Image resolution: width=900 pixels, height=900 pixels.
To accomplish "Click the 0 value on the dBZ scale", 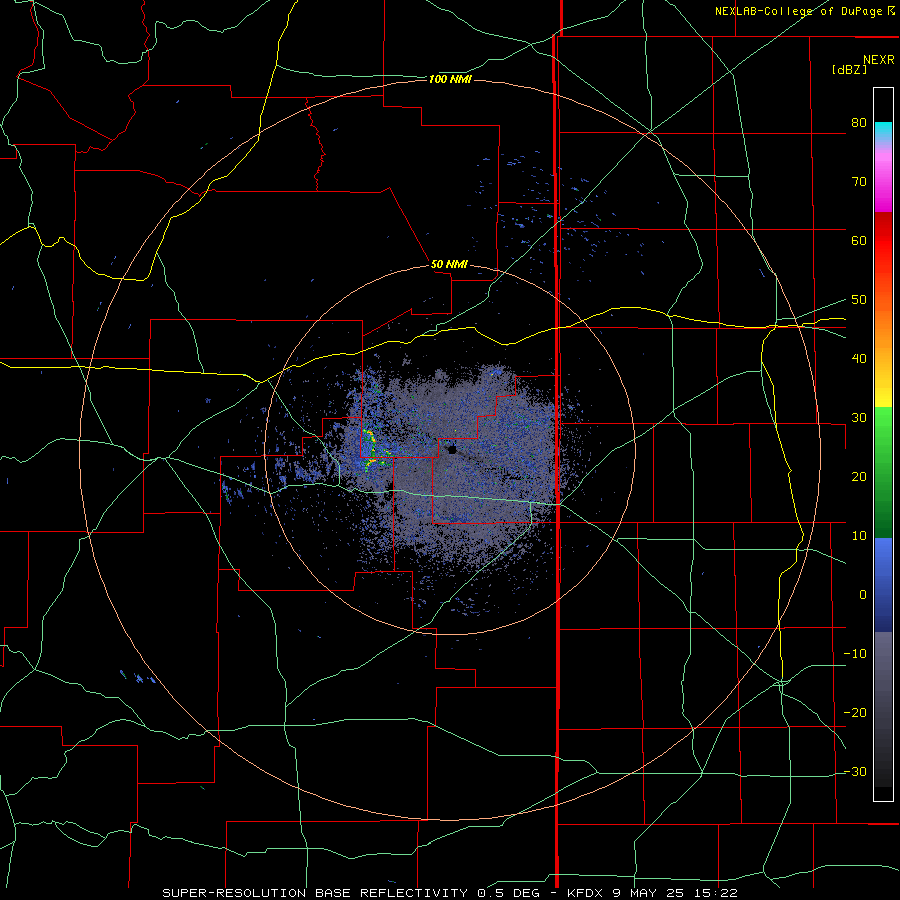I will tap(863, 595).
